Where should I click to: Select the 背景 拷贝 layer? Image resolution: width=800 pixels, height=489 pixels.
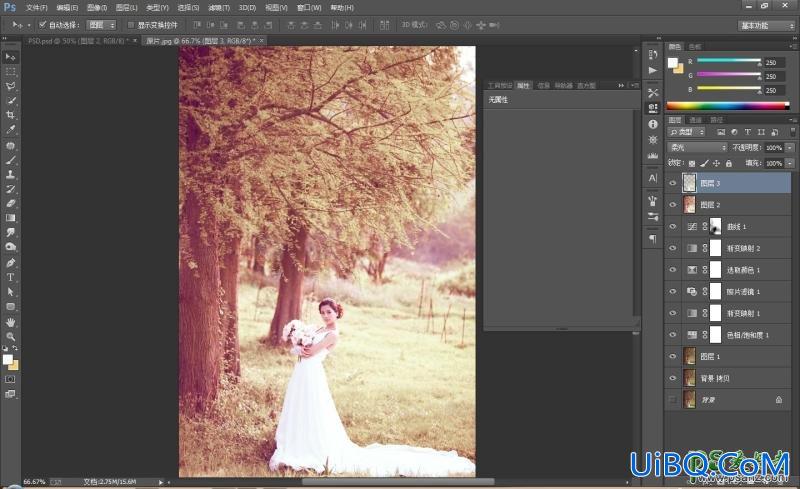coord(728,378)
